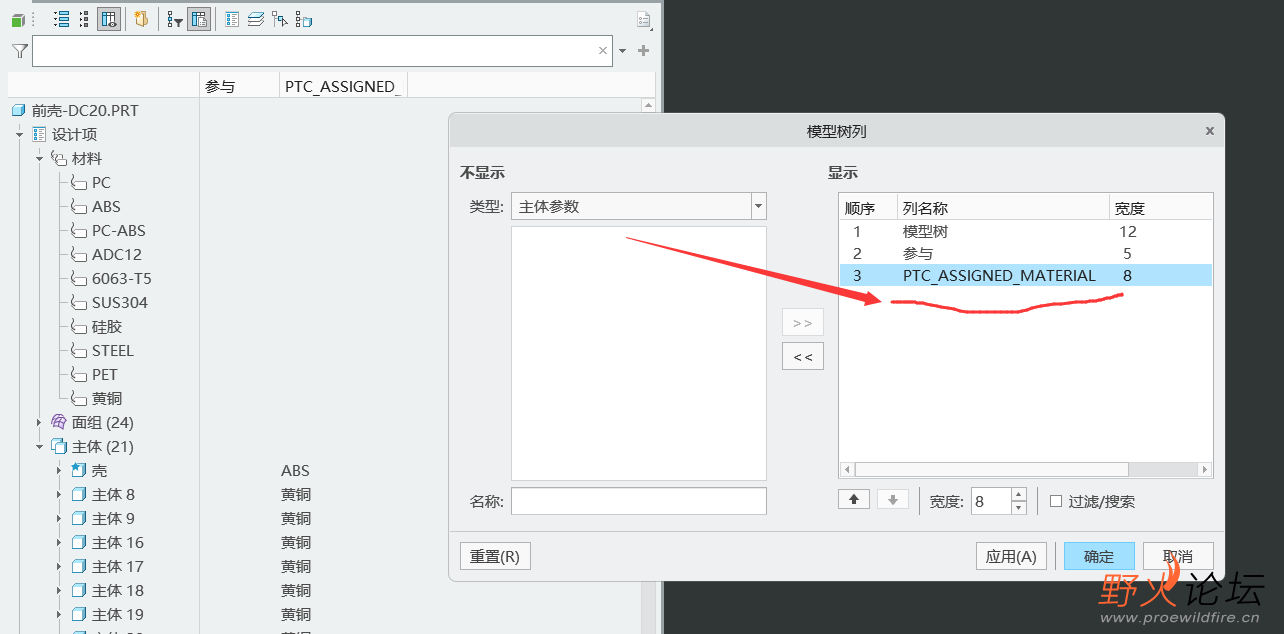Click the 名称 input field
Viewport: 1284px width, 634px height.
click(x=638, y=501)
